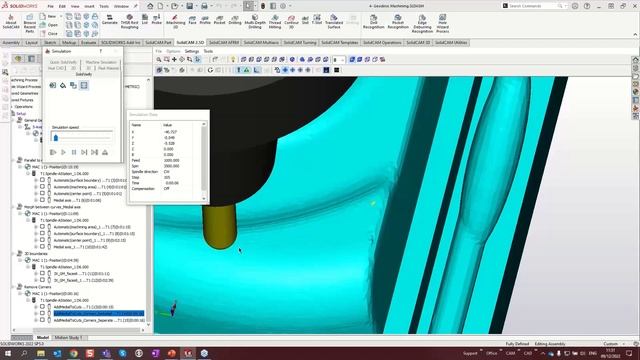Play the simulation
640x360 pixels.
[x=63, y=152]
